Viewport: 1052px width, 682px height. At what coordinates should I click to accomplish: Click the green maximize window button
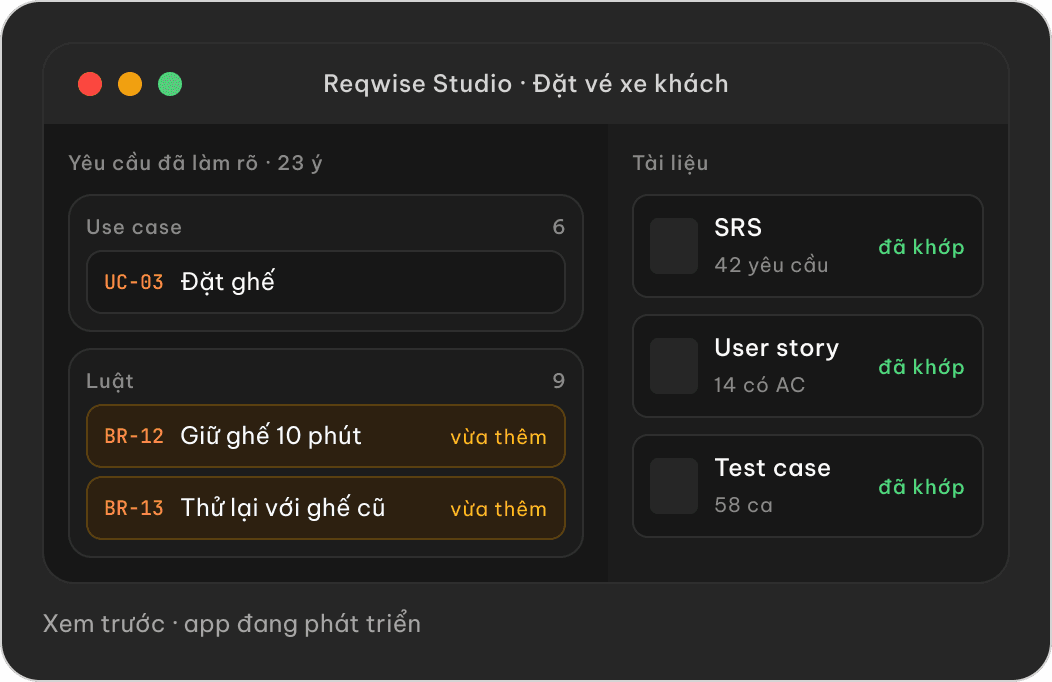pos(170,84)
